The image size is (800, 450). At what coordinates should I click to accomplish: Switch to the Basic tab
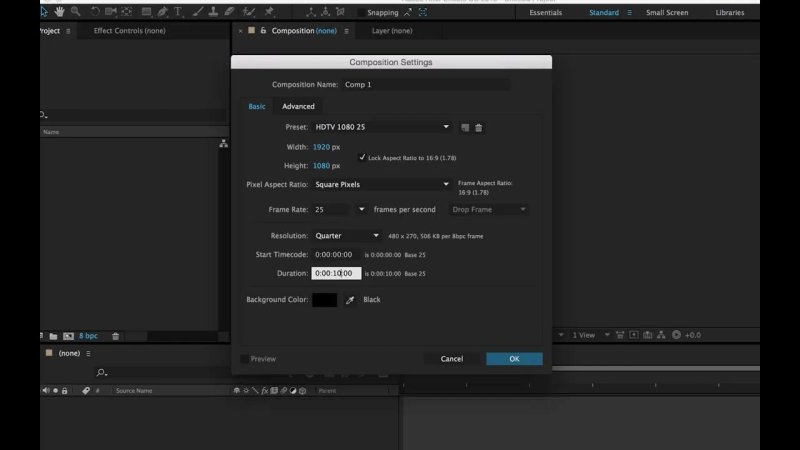[257, 106]
